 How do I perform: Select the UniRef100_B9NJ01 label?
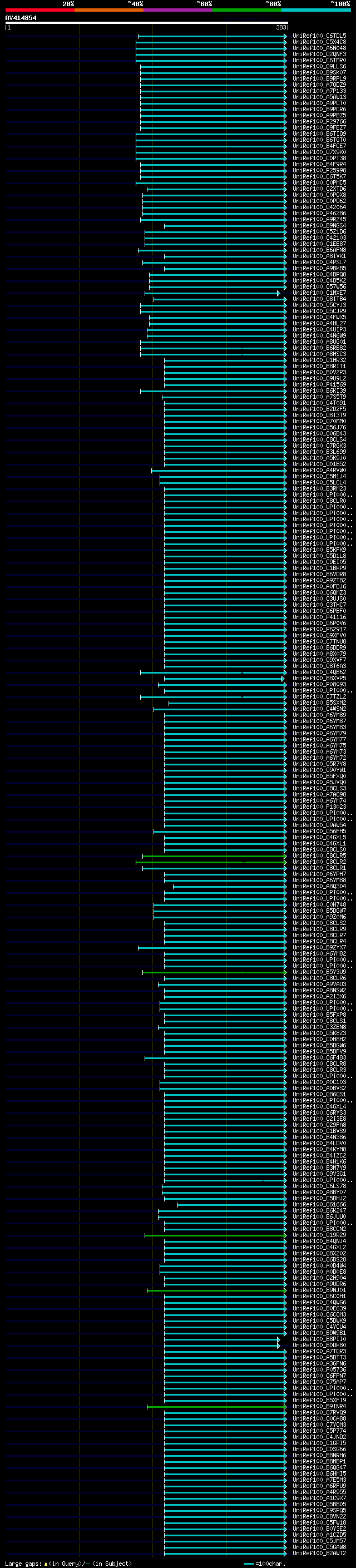click(319, 1290)
